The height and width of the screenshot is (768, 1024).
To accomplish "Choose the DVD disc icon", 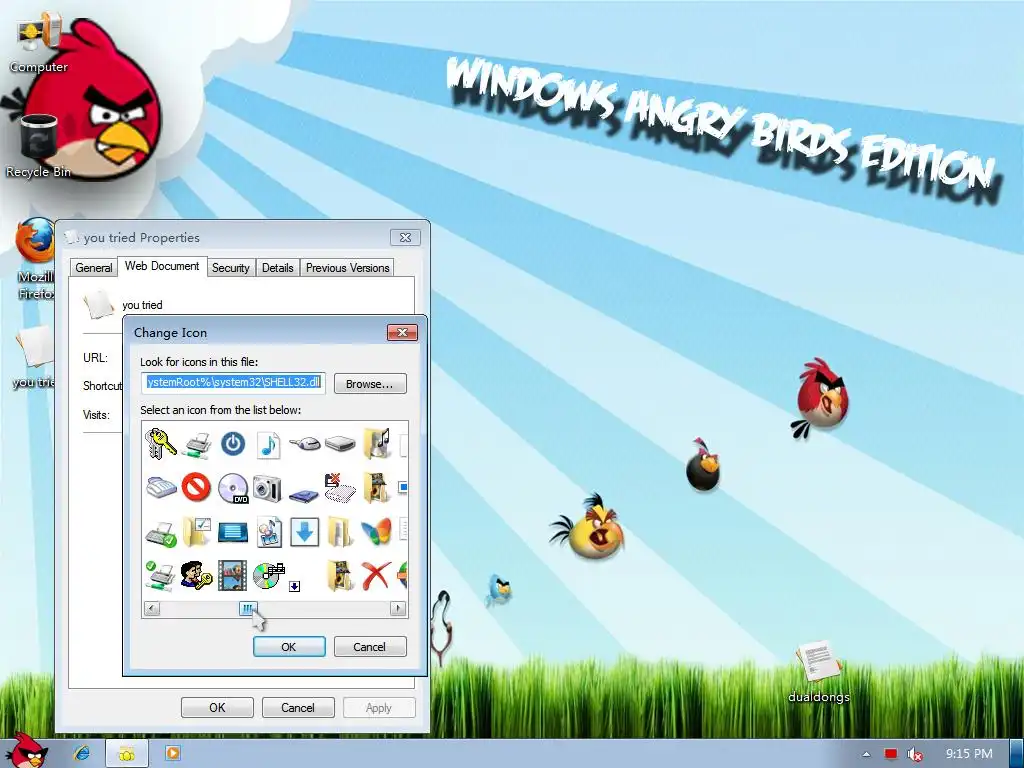I will coord(232,488).
